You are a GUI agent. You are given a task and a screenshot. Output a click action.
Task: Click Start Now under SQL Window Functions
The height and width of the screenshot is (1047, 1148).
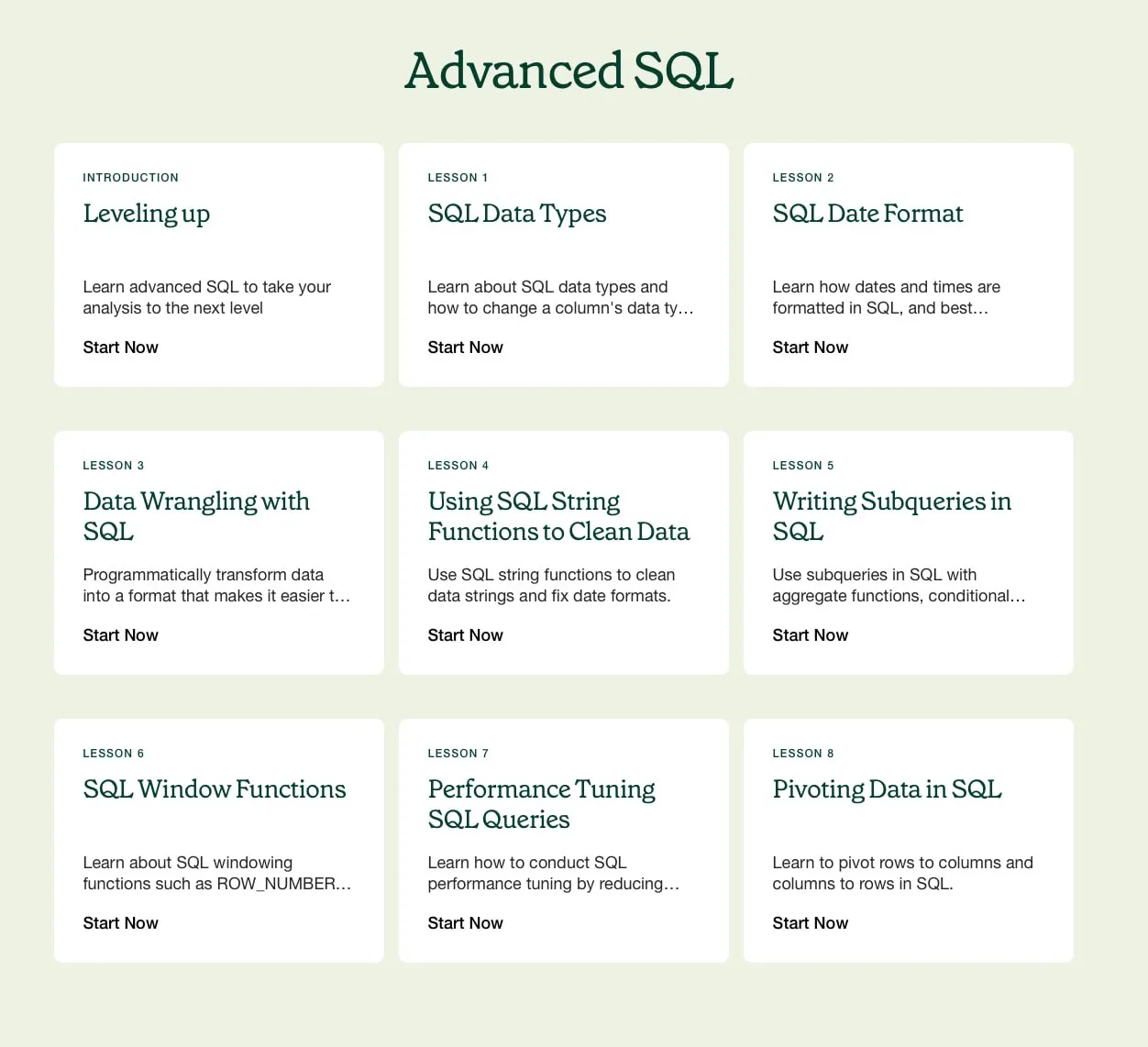(120, 923)
